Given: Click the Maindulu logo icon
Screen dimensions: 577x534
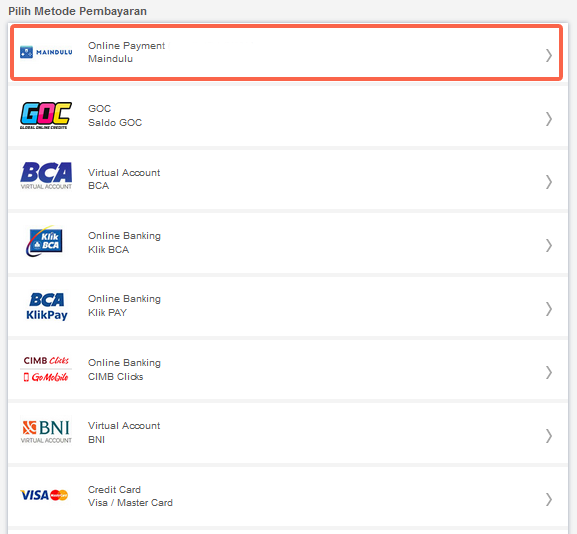Looking at the screenshot, I should point(46,52).
